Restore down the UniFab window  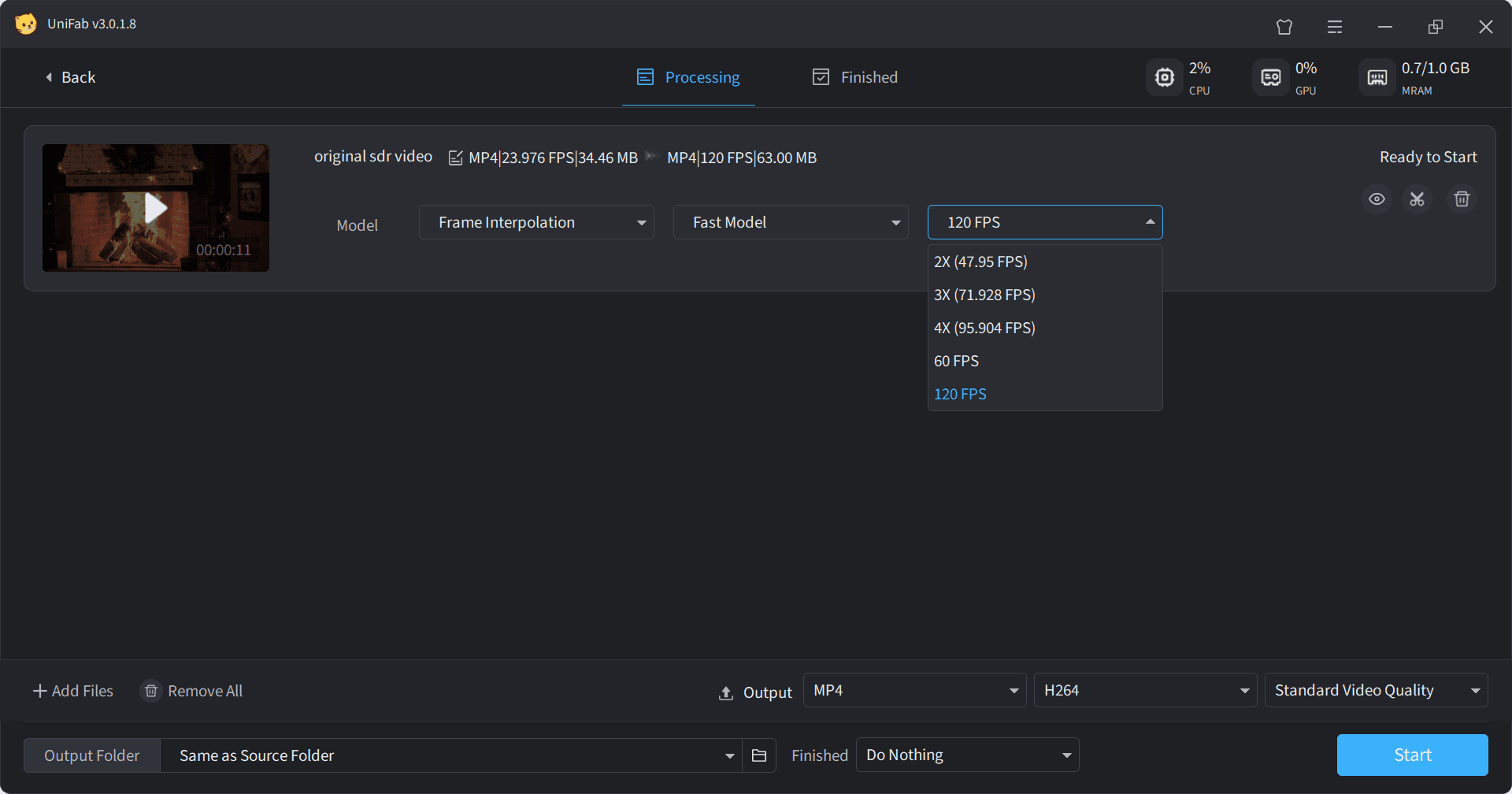click(1436, 27)
